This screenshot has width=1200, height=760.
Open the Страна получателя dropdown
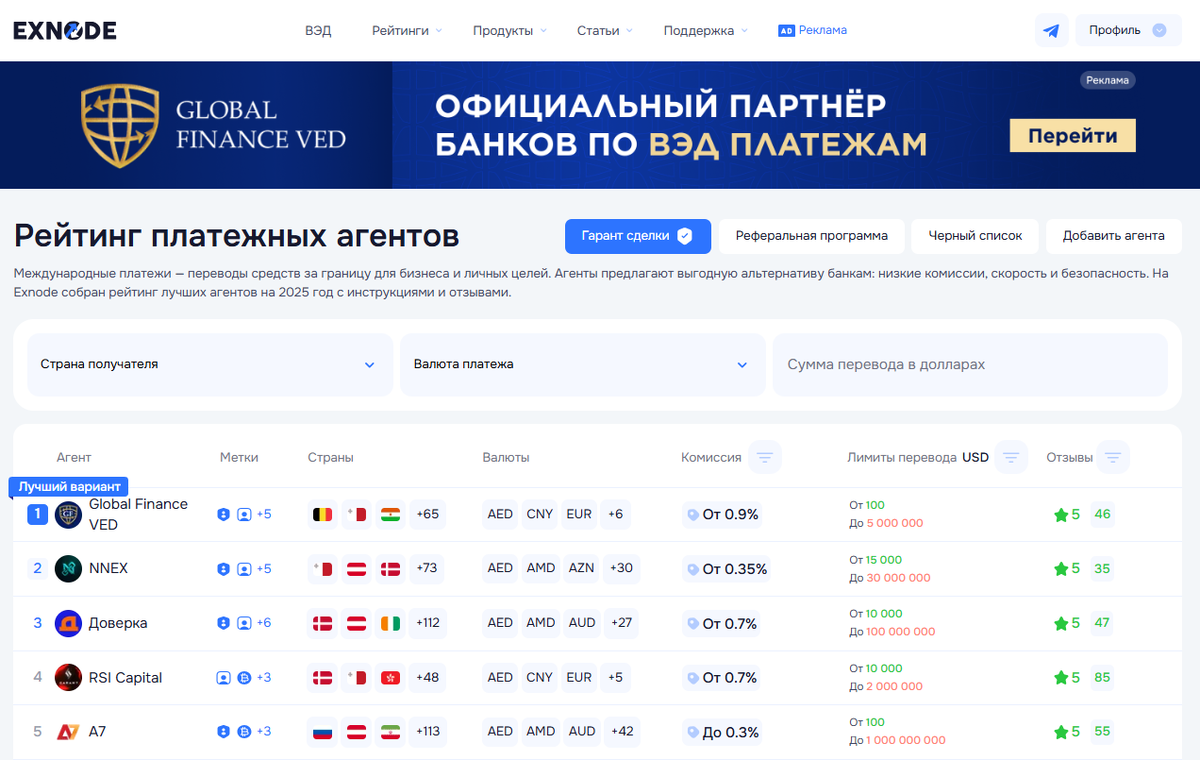tap(209, 365)
